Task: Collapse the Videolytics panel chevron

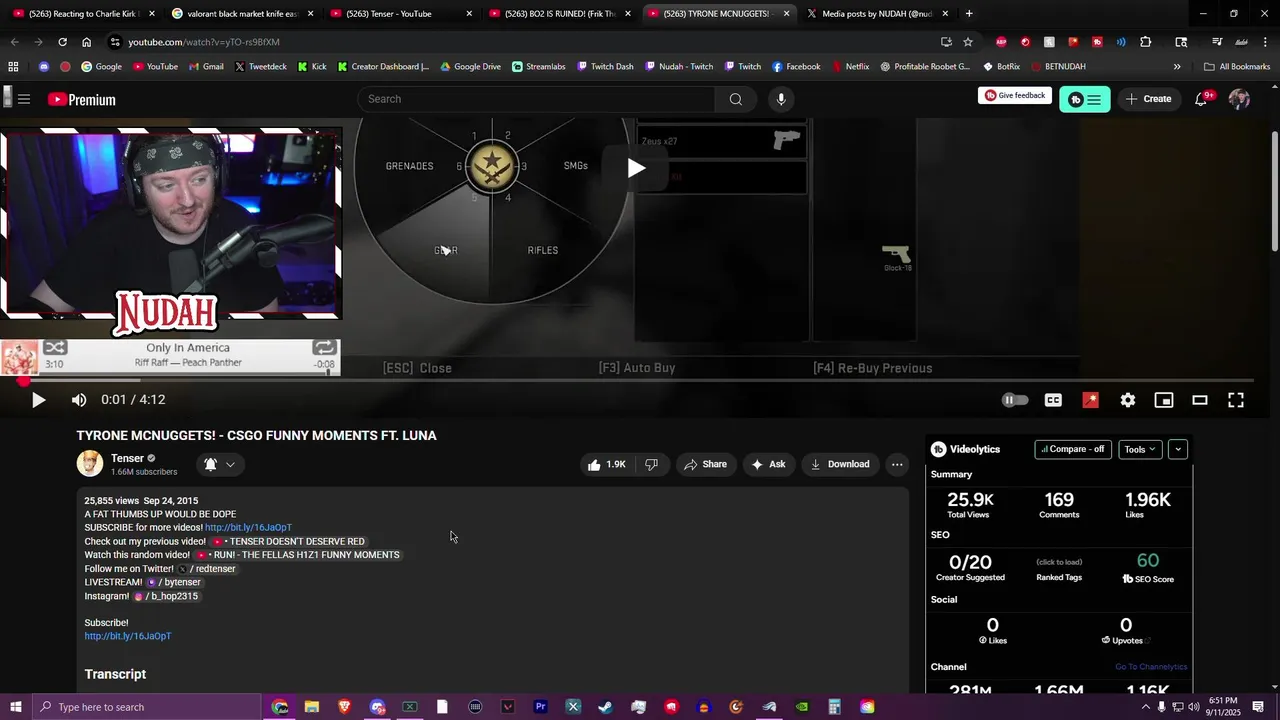Action: point(1178,449)
